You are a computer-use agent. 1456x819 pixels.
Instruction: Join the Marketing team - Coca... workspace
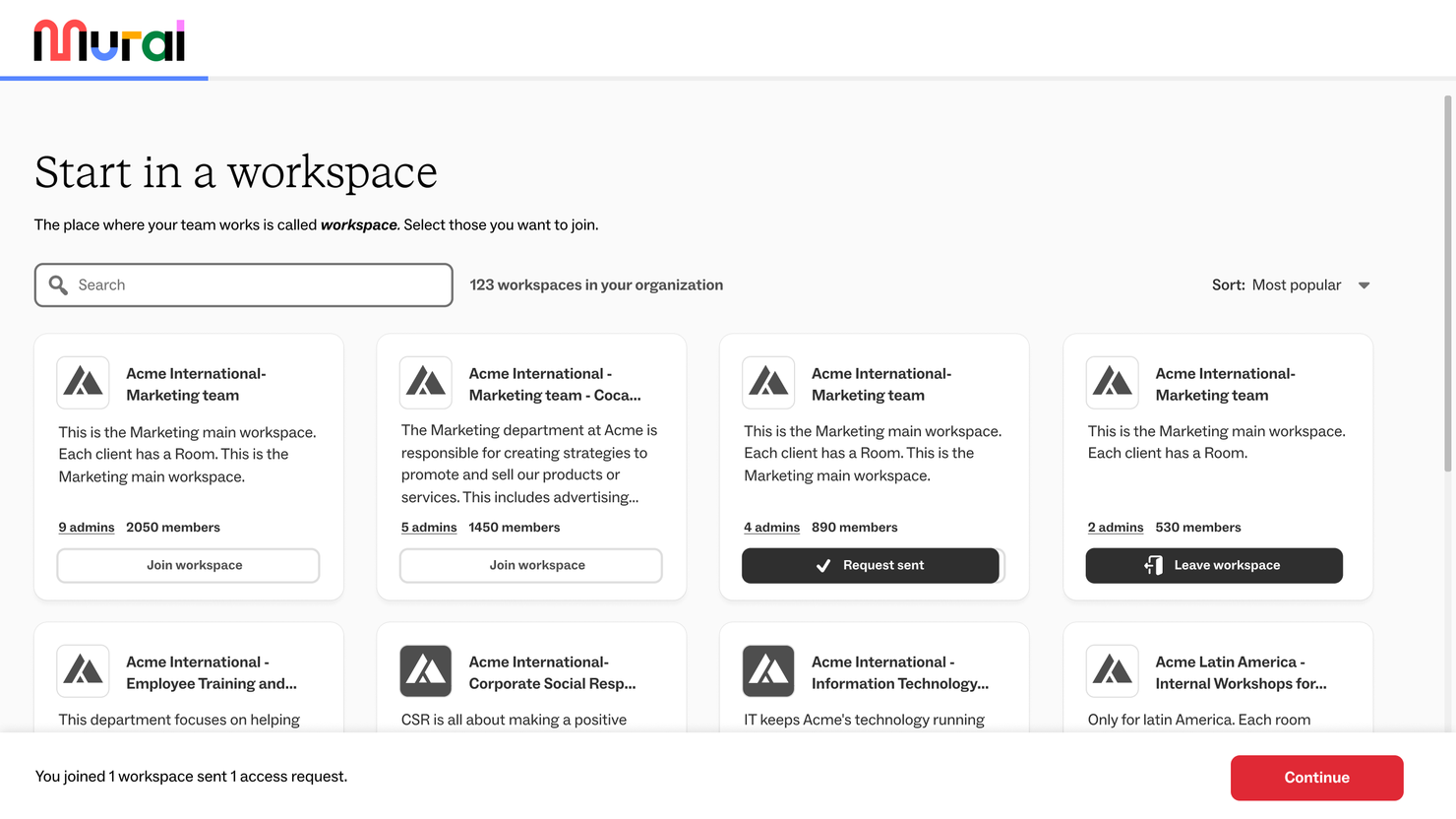(x=531, y=566)
